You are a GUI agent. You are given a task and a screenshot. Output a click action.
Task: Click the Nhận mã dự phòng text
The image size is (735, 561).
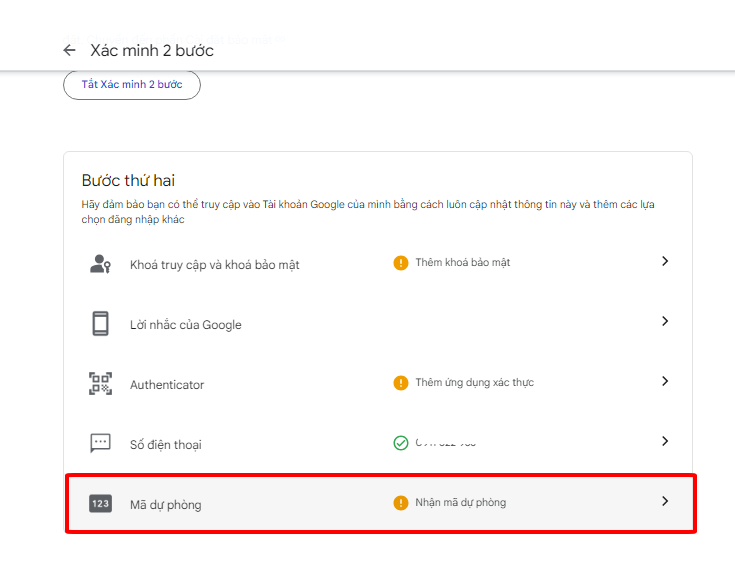point(460,503)
